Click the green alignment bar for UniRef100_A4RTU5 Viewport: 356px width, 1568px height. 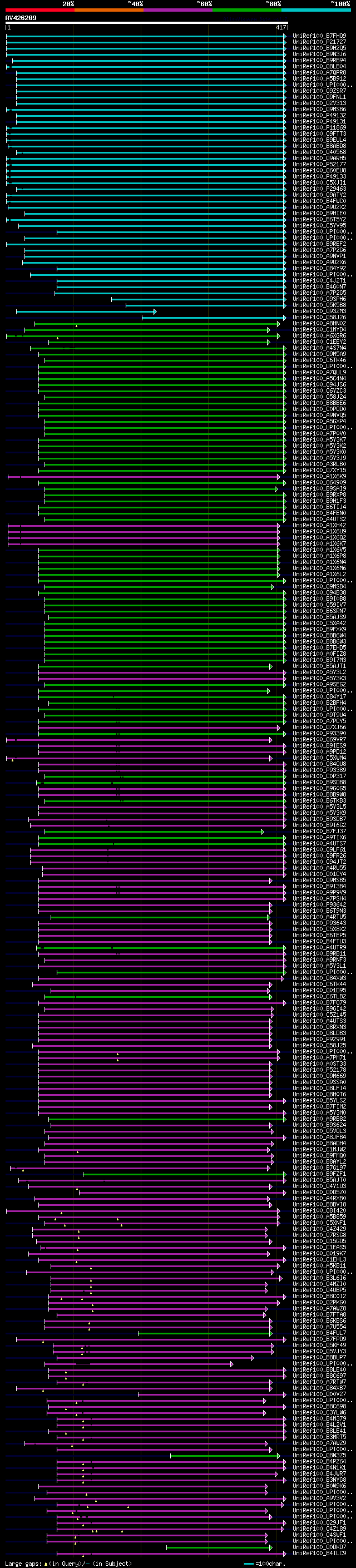[161, 917]
